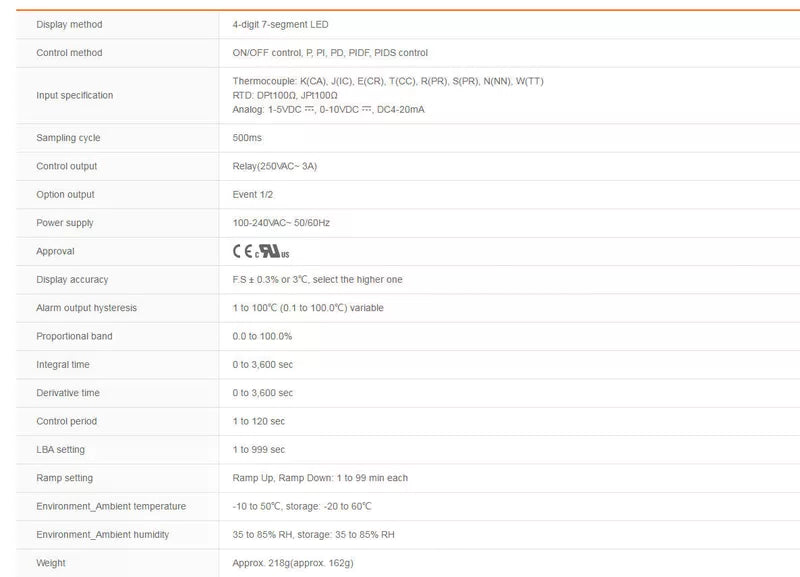Select the Display method row label
Viewport: 800px width, 577px height.
point(69,24)
